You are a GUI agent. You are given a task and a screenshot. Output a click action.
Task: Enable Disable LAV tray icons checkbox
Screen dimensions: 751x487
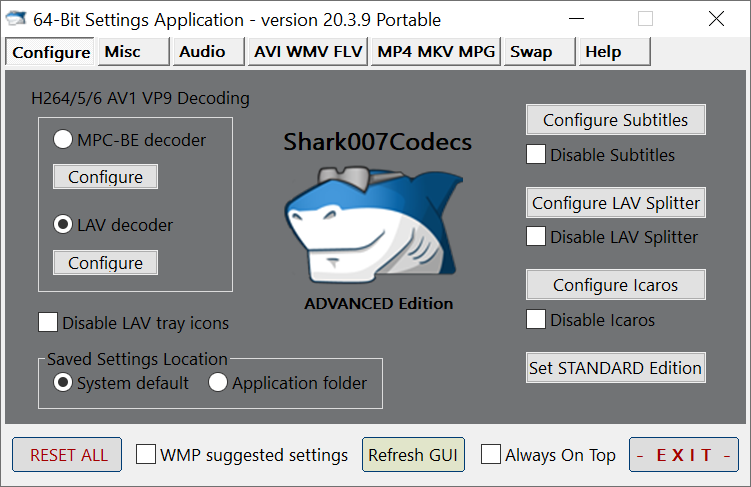point(48,323)
